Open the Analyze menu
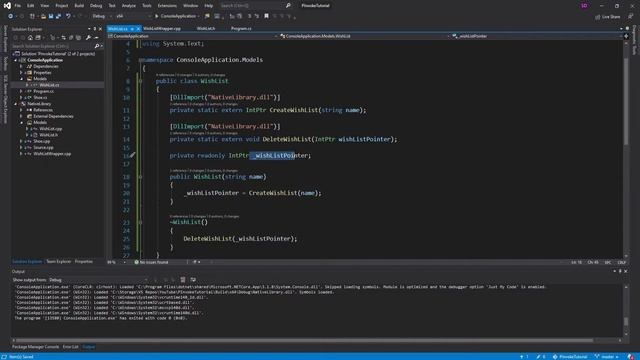The width and height of the screenshot is (640, 360). [129, 6]
